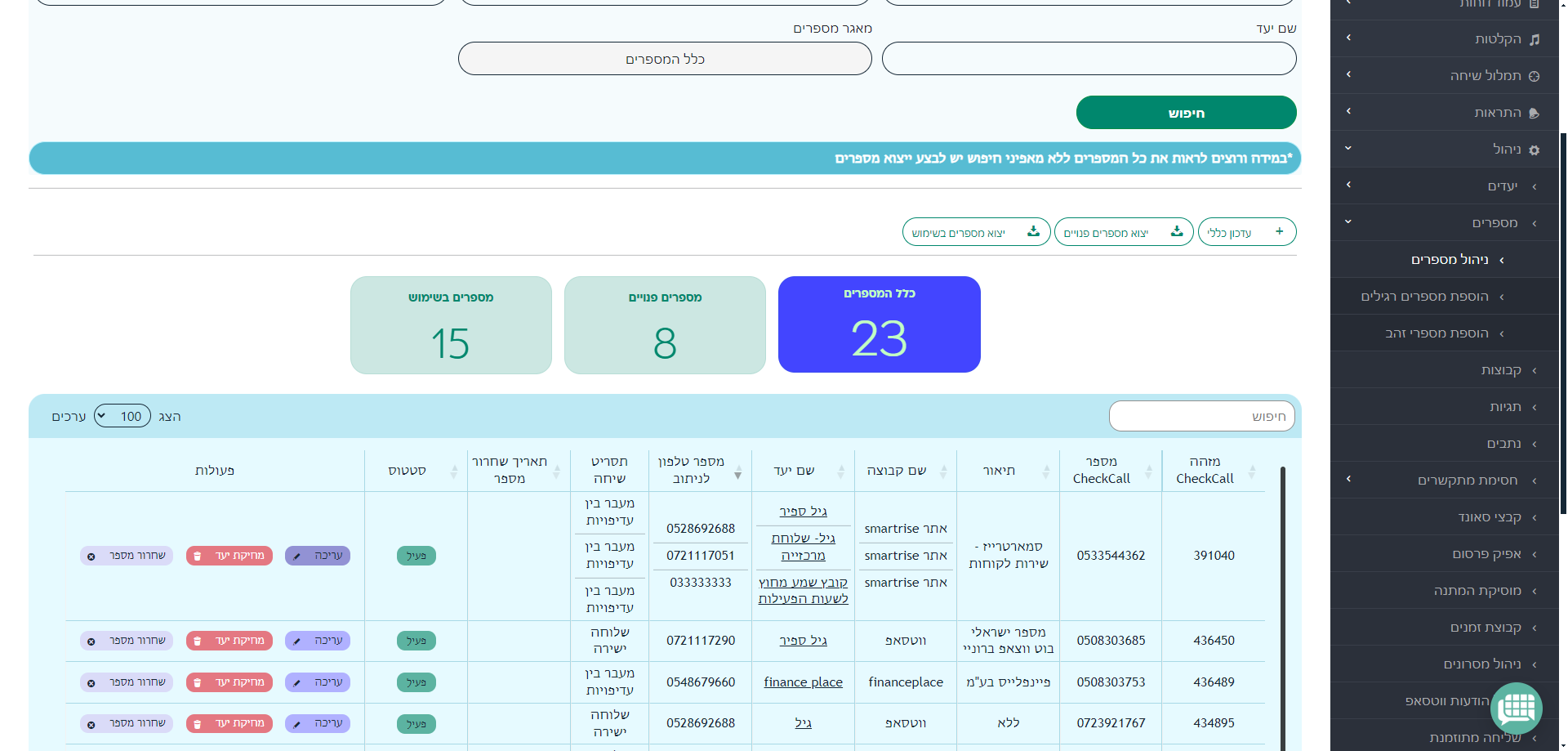
Task: Expand the התראות sidebar section
Action: 1348,111
